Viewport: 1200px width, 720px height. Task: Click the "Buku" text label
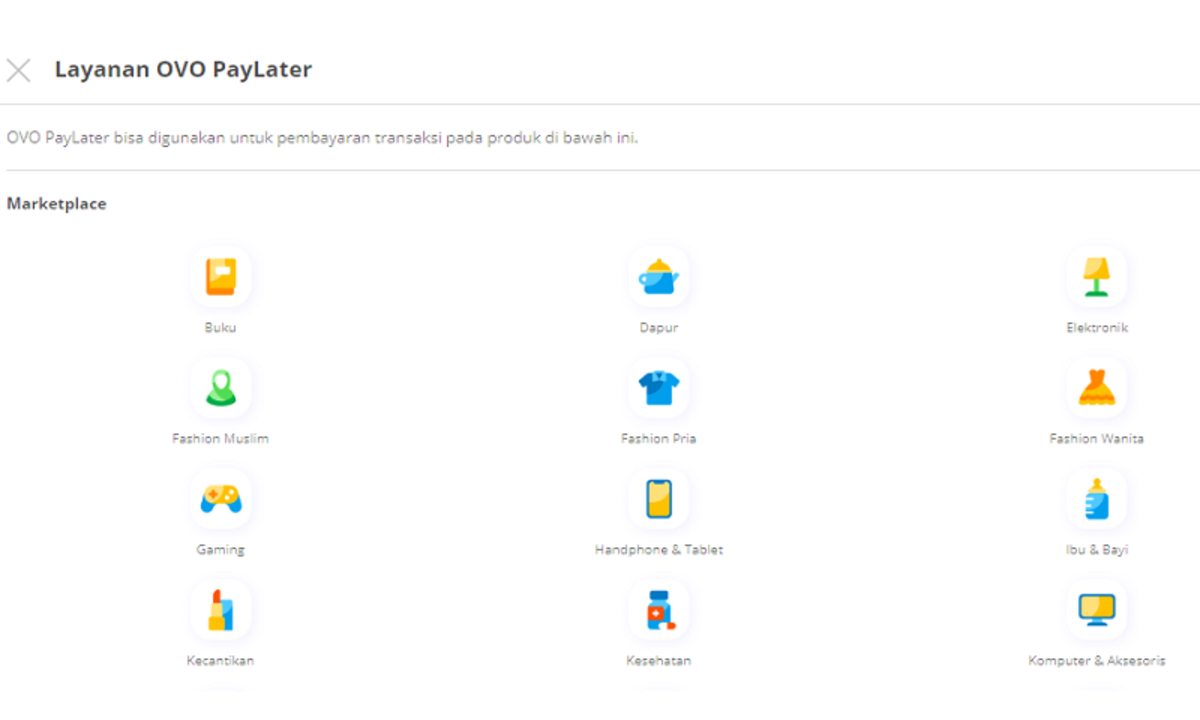220,328
